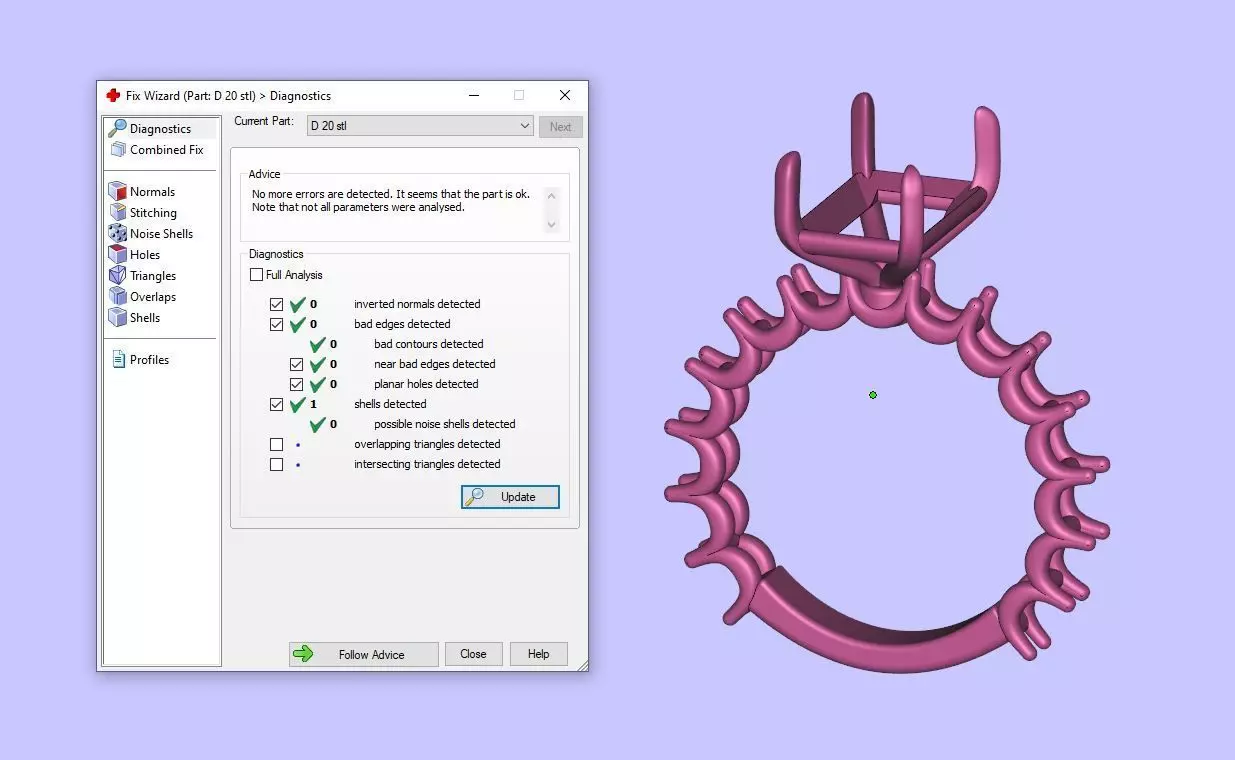Click the Close button
This screenshot has width=1235, height=760.
(473, 654)
